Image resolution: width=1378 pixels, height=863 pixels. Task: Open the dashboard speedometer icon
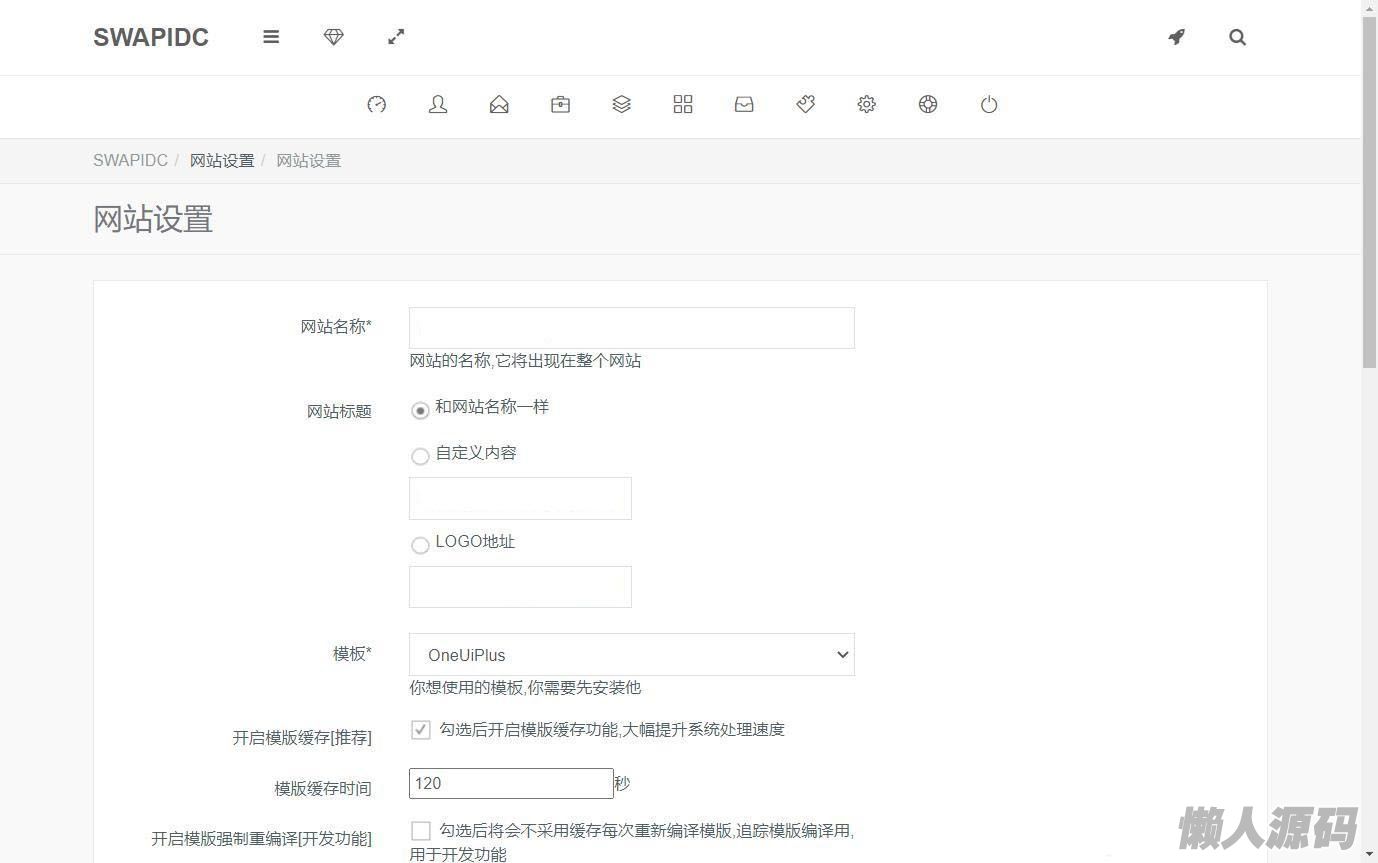377,104
